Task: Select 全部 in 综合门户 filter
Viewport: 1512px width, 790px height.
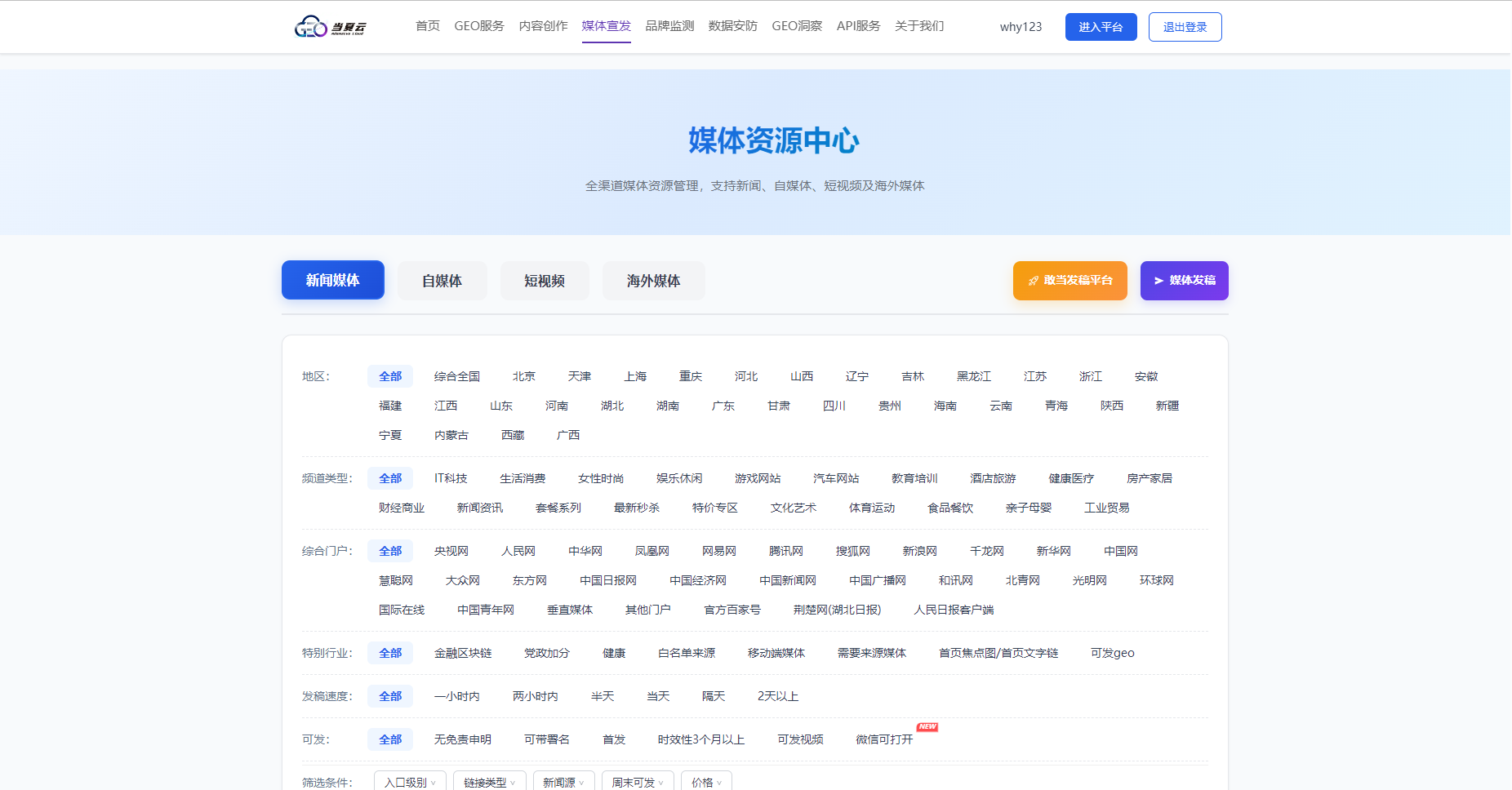Action: pyautogui.click(x=390, y=551)
